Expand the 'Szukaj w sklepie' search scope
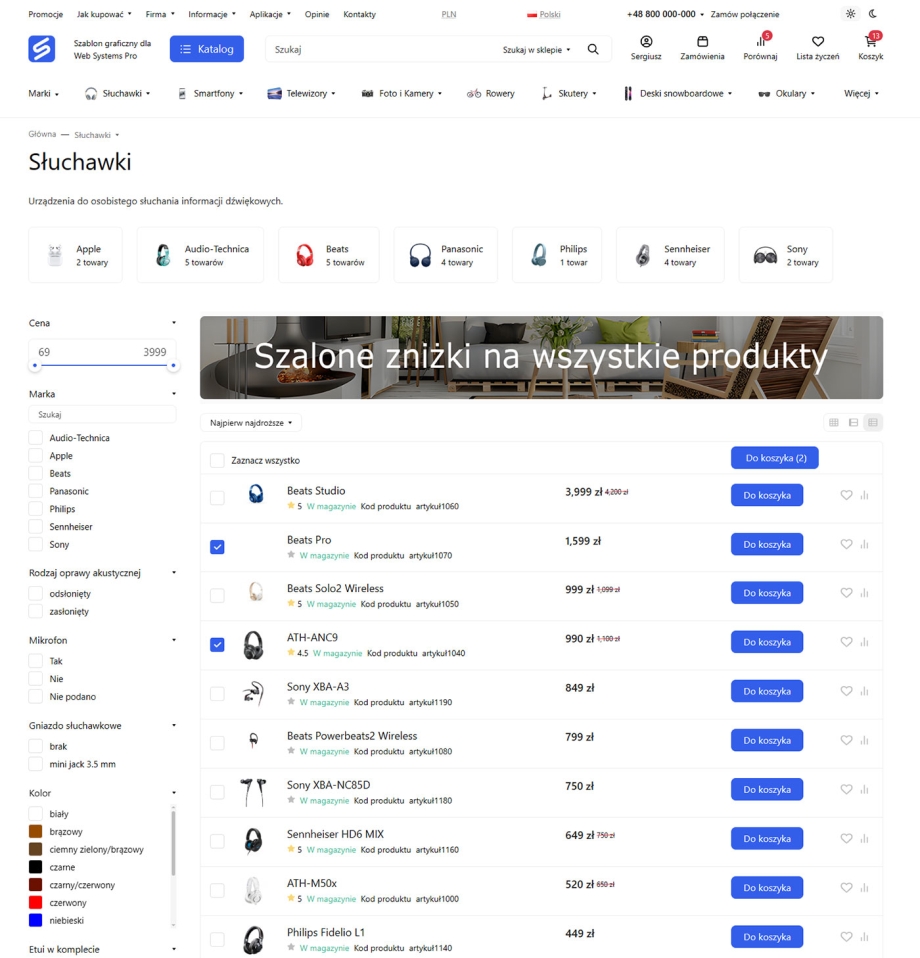Image resolution: width=920 pixels, height=958 pixels. coord(537,49)
